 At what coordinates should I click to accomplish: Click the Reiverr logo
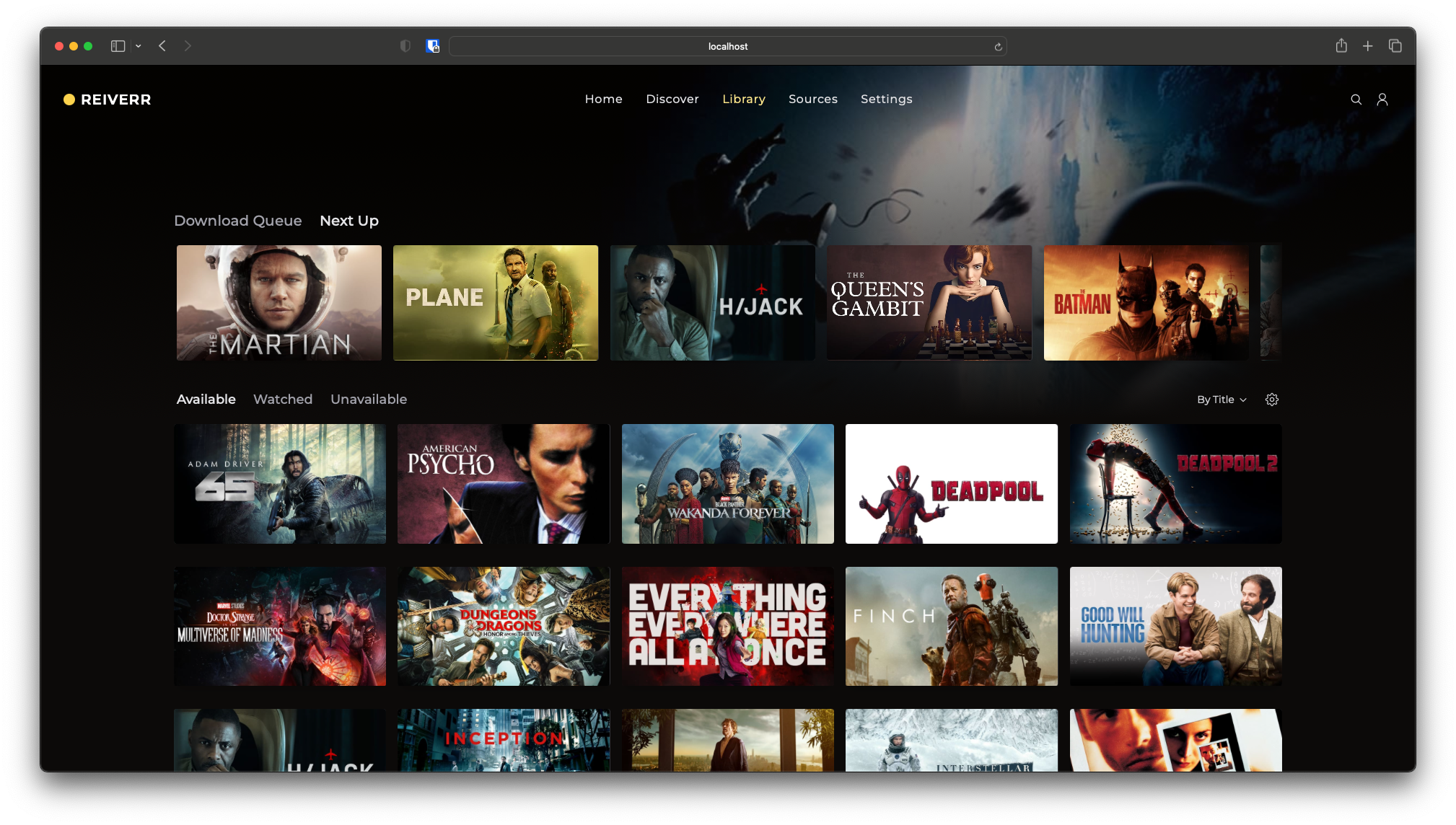pos(108,100)
